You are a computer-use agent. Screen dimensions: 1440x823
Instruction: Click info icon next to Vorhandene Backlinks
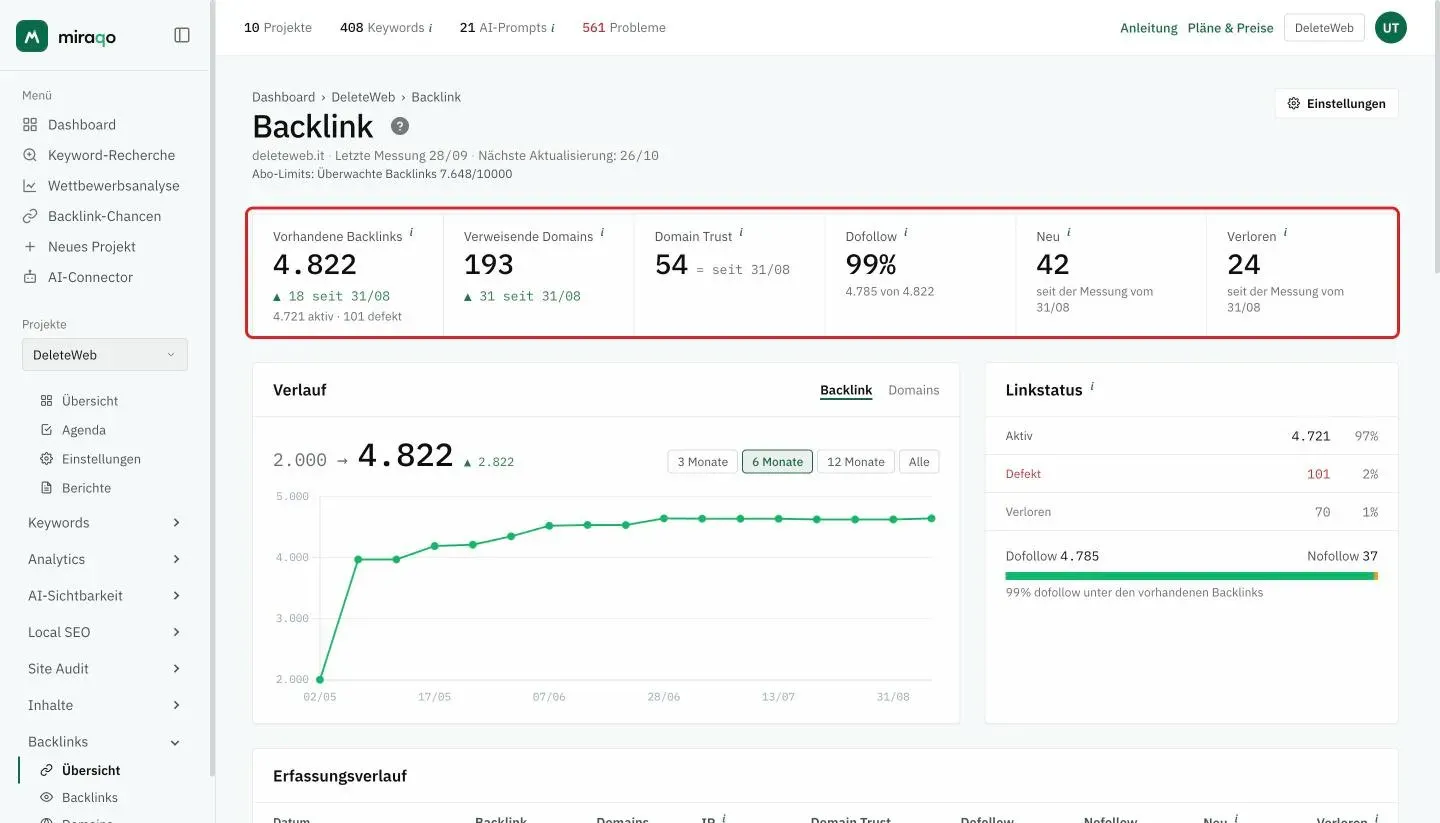(x=411, y=233)
